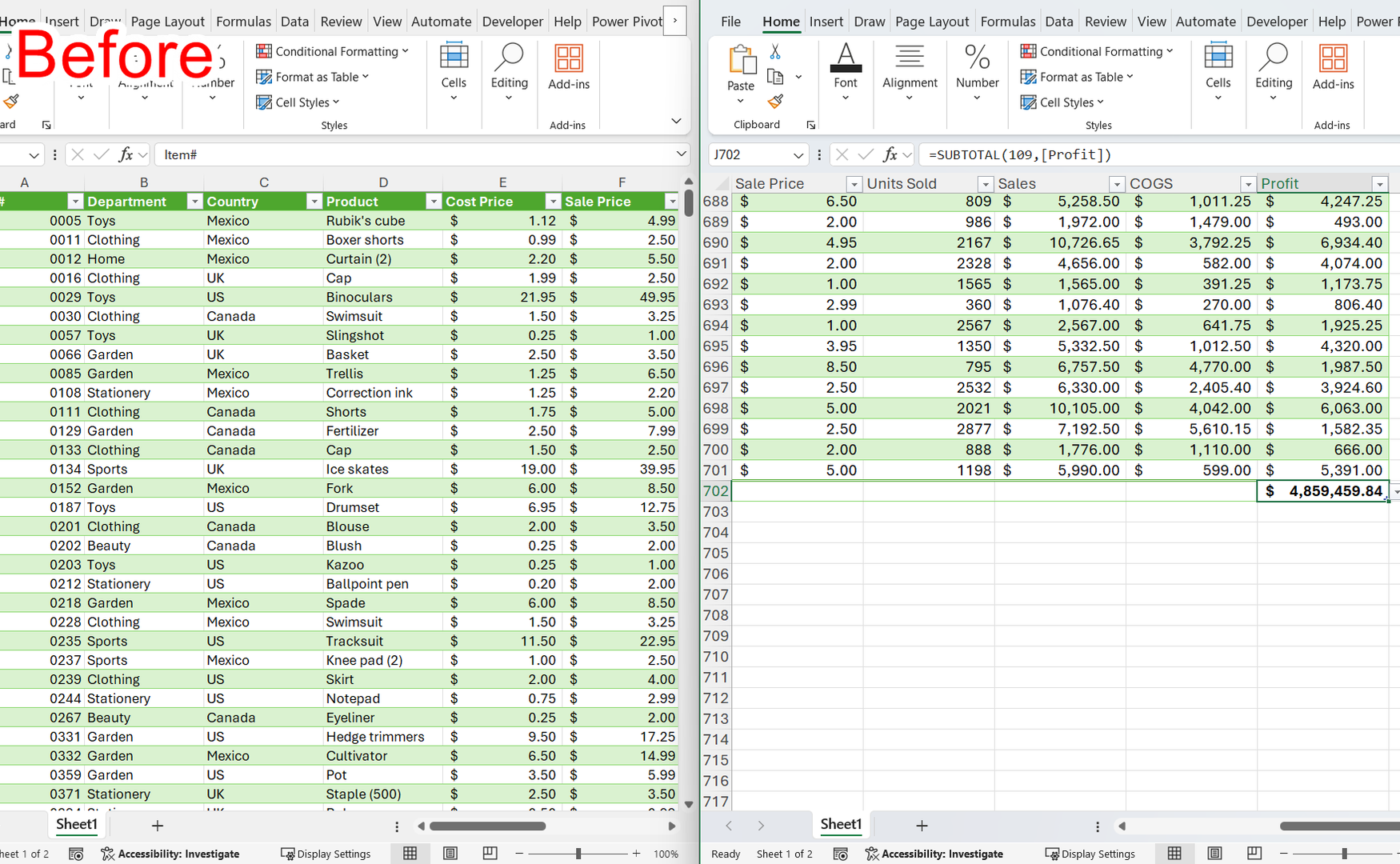Click the Copy icon in right window
1400x864 pixels.
(774, 77)
